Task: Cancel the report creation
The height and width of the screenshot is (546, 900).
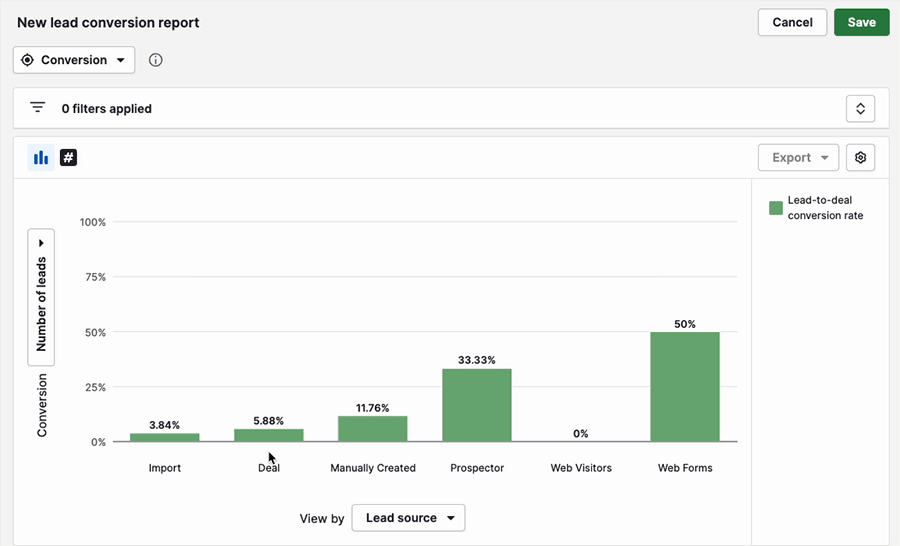Action: click(792, 22)
